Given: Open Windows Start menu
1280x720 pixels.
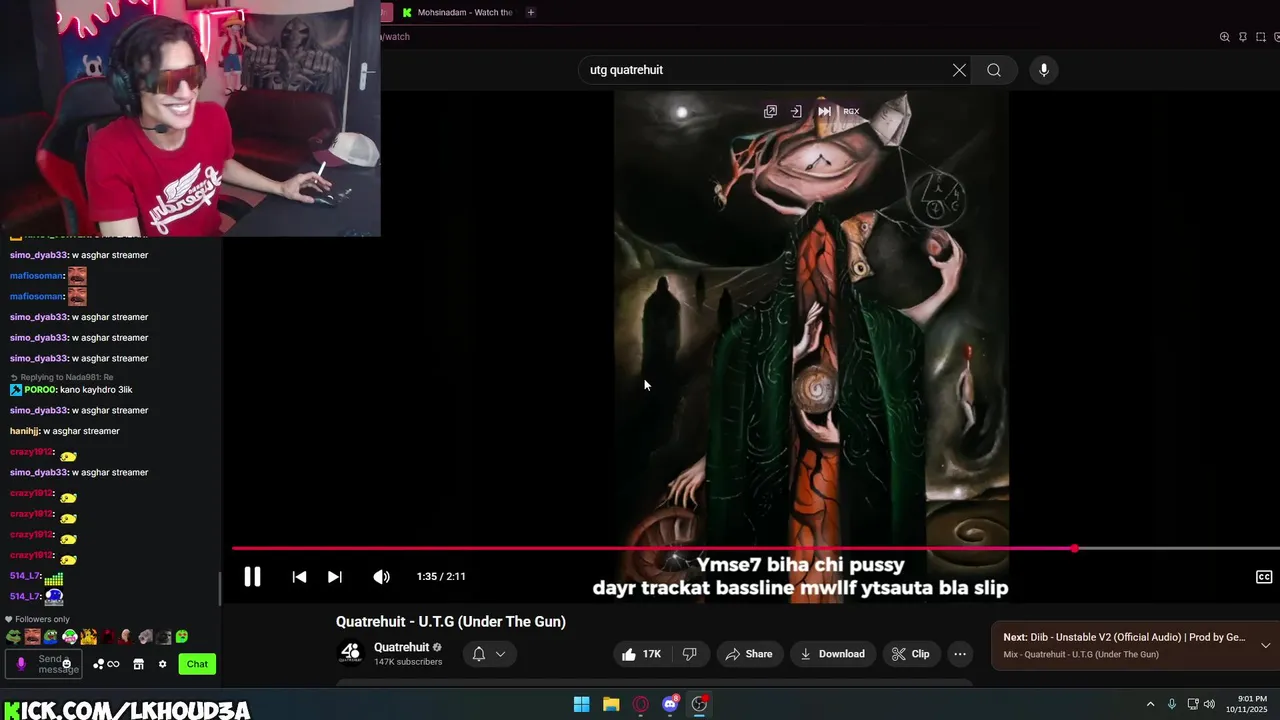Looking at the screenshot, I should [581, 704].
